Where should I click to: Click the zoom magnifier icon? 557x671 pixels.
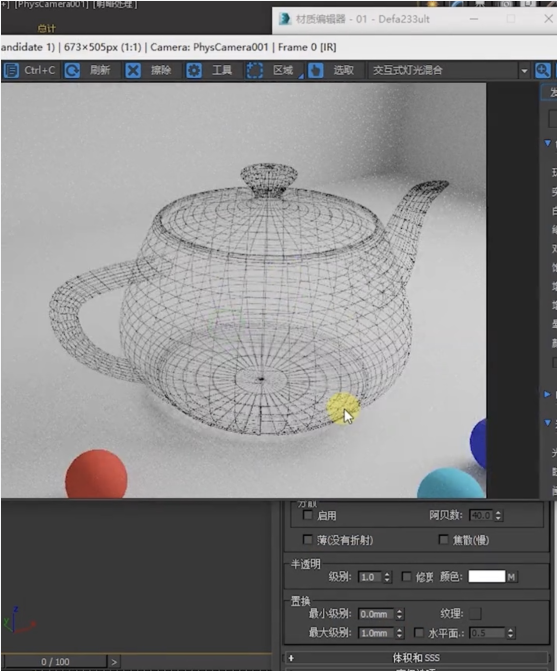coord(542,70)
